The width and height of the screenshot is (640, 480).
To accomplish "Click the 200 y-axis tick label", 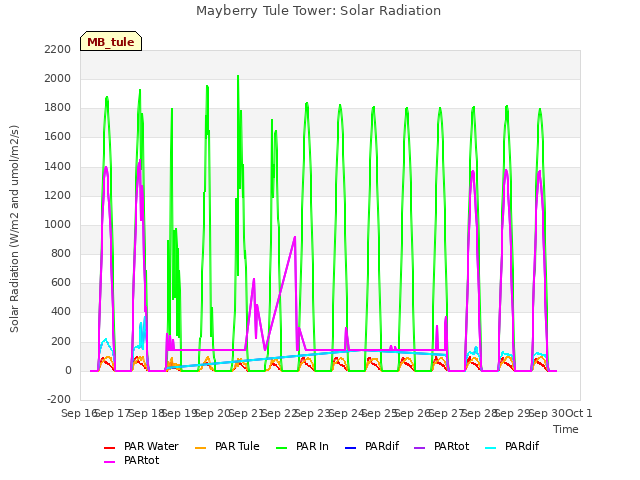I will (x=61, y=342).
